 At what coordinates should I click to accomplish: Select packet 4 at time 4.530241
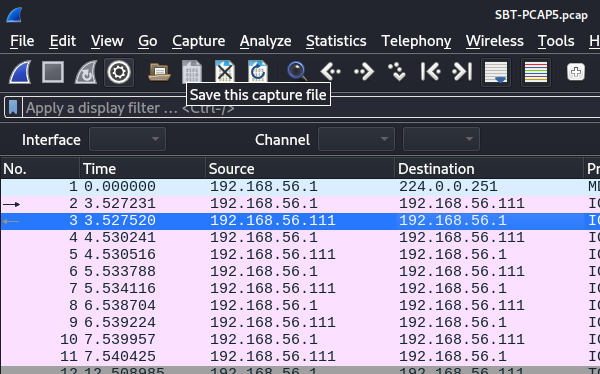click(x=300, y=237)
